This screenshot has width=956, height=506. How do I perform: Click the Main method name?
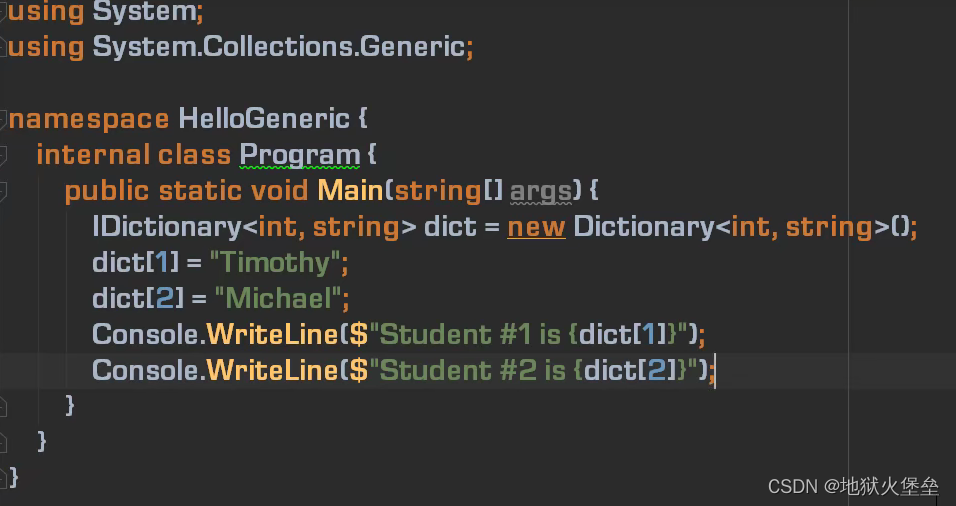coord(351,191)
